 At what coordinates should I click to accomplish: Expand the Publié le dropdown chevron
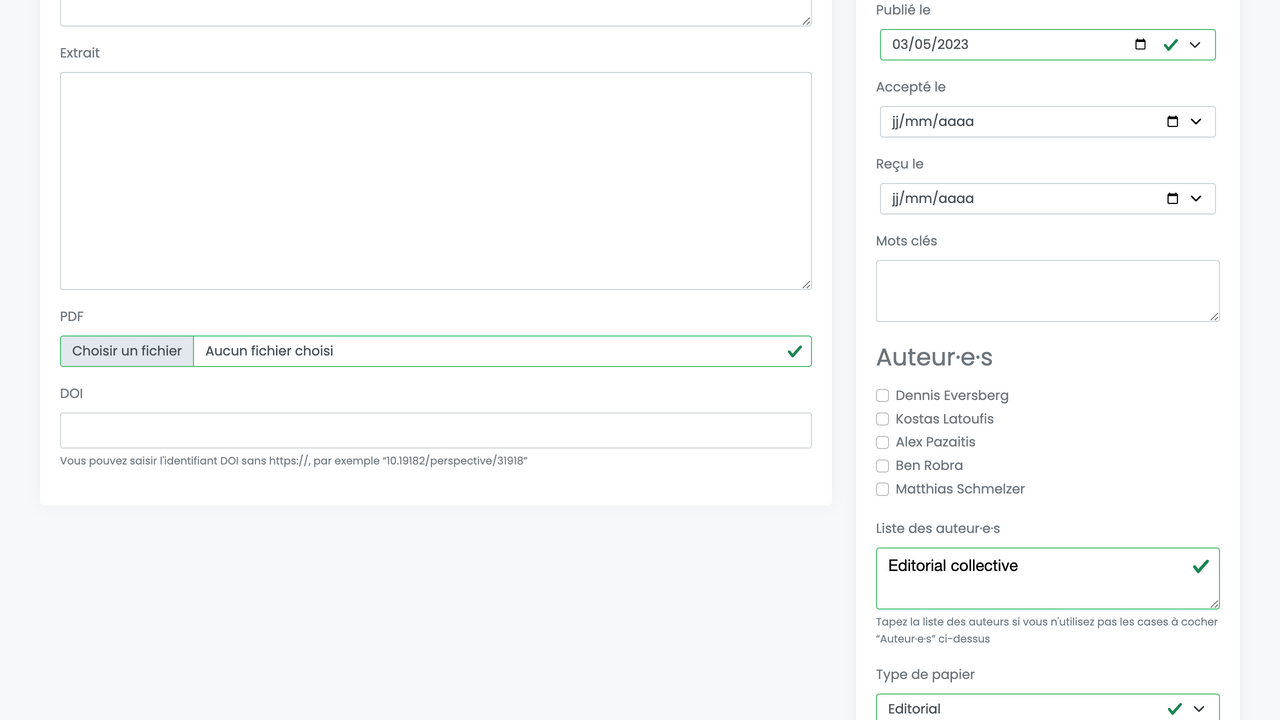(x=1196, y=45)
